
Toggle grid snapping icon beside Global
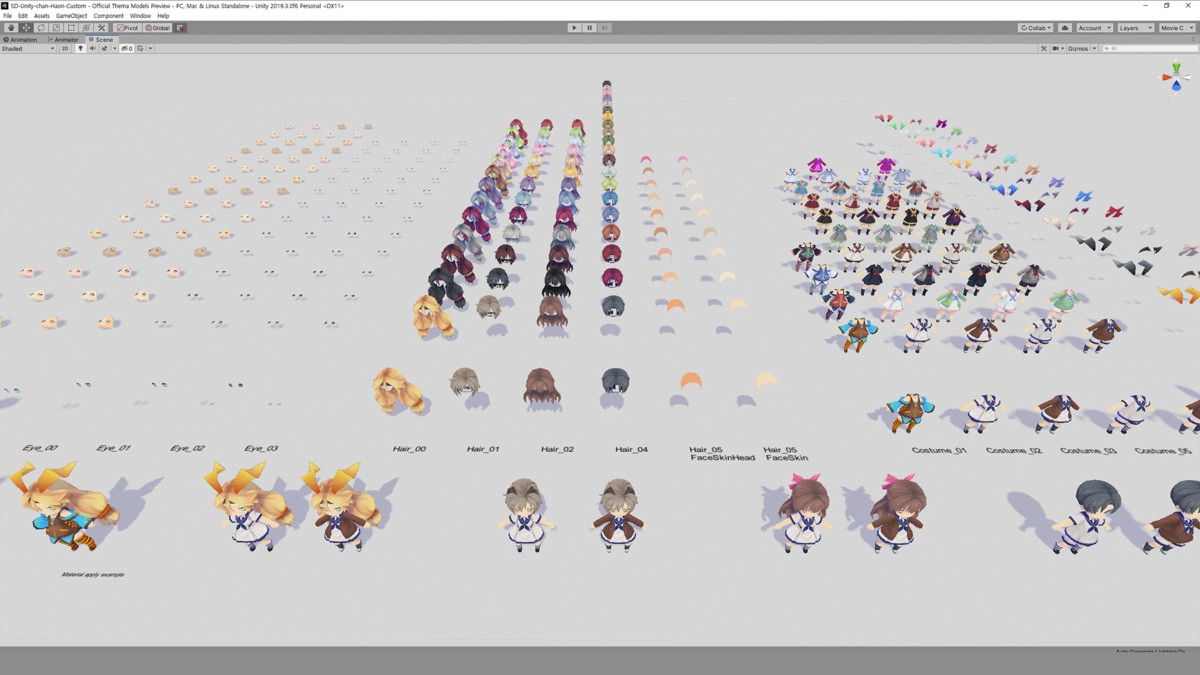pos(180,28)
